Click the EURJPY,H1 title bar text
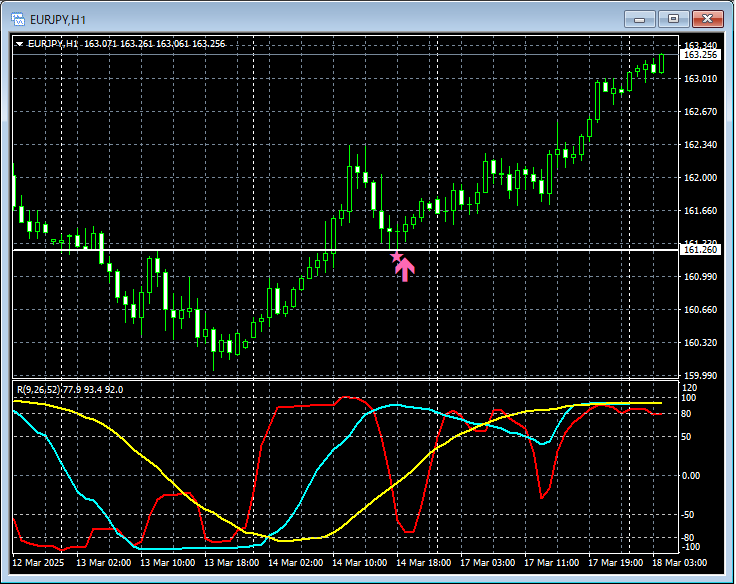This screenshot has height=584, width=736. pyautogui.click(x=58, y=20)
